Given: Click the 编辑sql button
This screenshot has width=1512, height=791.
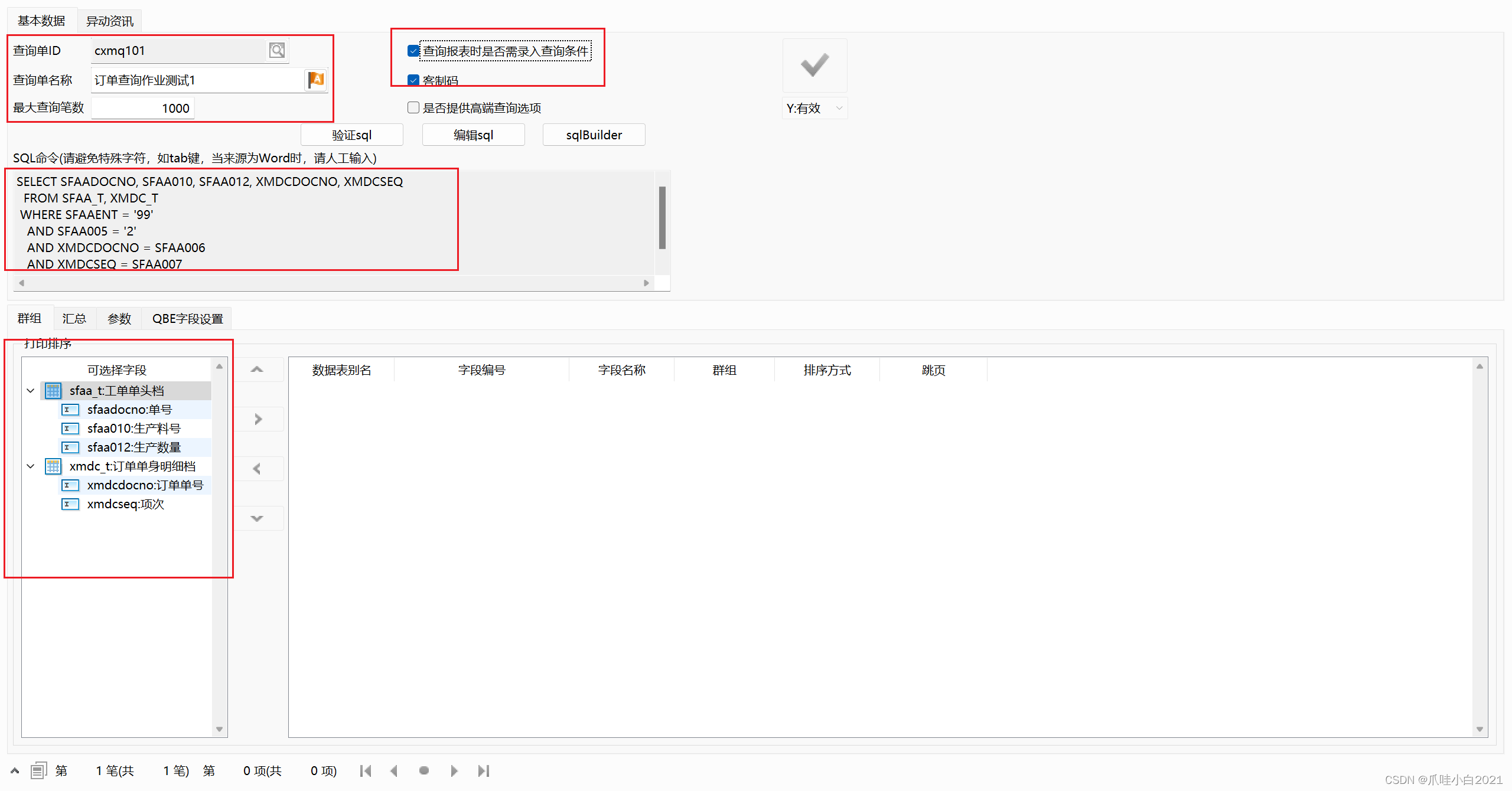Looking at the screenshot, I should click(474, 135).
